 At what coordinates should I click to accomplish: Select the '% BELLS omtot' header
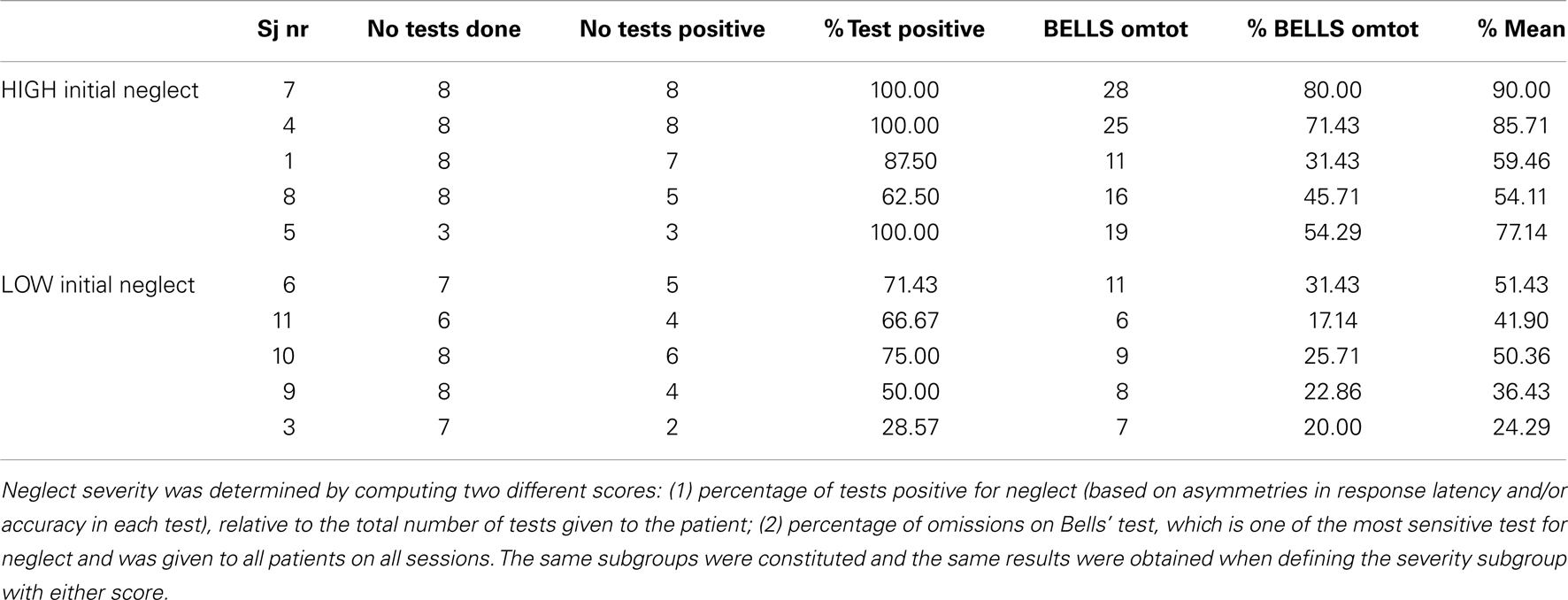[1333, 30]
